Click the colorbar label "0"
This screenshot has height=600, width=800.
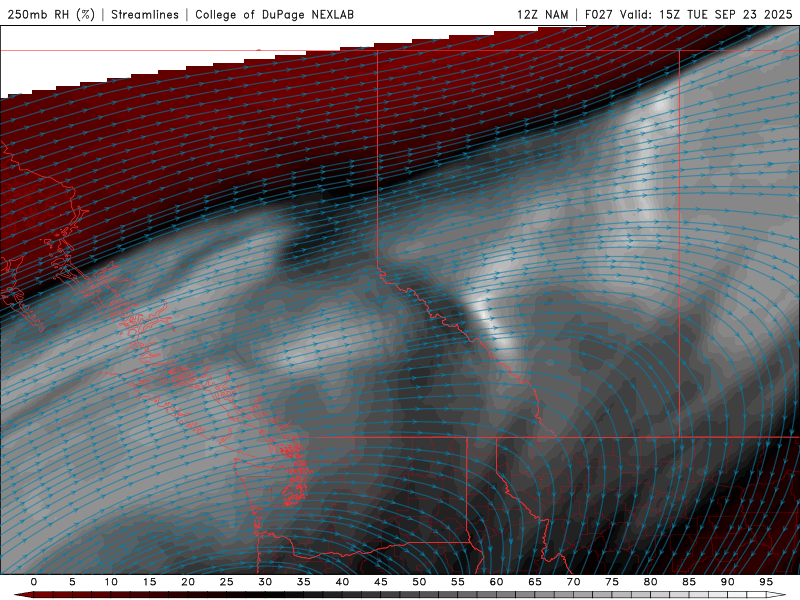(34, 582)
